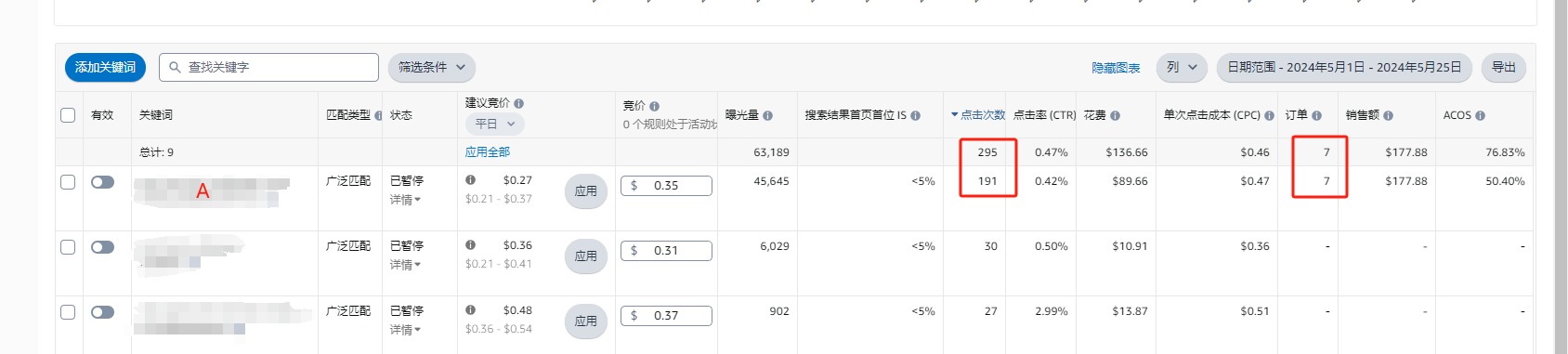1568x354 pixels.
Task: Click the info icon beside 搜索结果首页首位 IS
Action: pos(916,116)
